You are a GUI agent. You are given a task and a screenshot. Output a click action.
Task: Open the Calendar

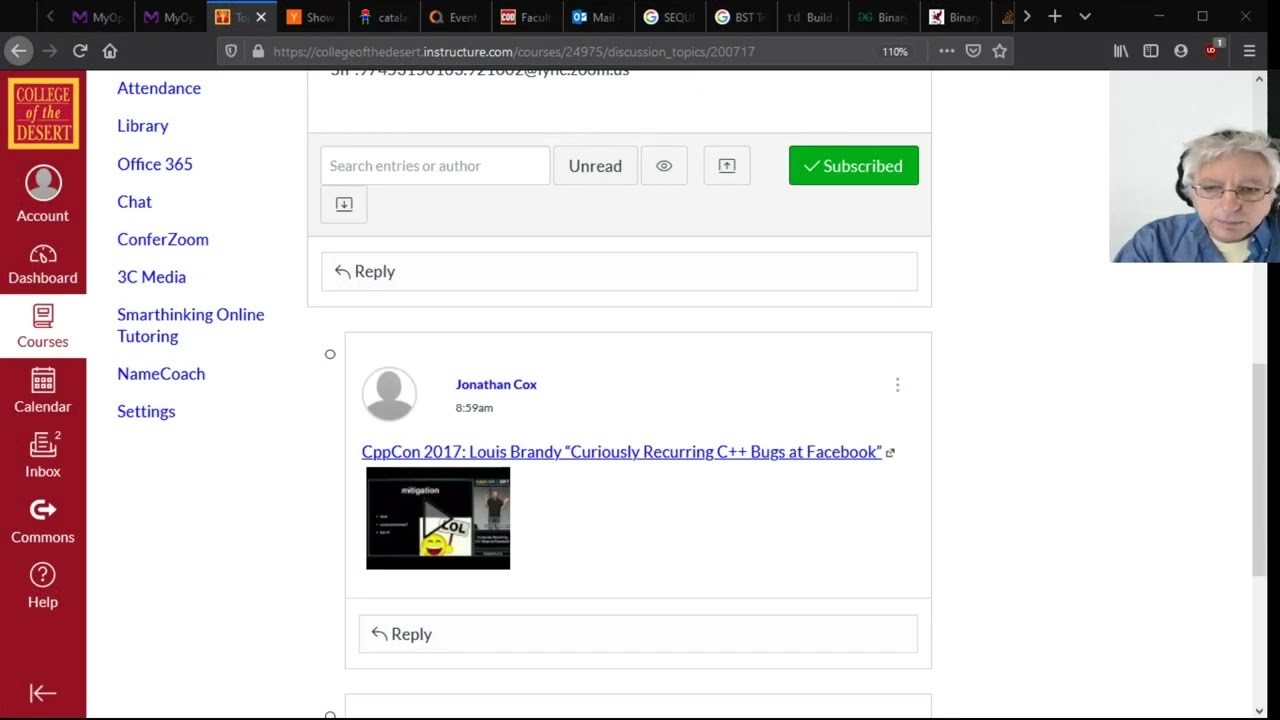43,392
